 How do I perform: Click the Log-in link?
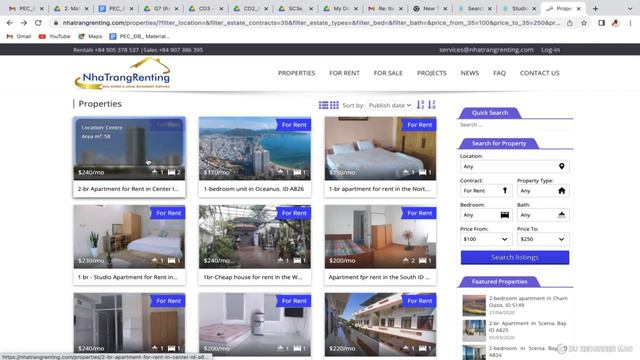pyautogui.click(x=550, y=50)
